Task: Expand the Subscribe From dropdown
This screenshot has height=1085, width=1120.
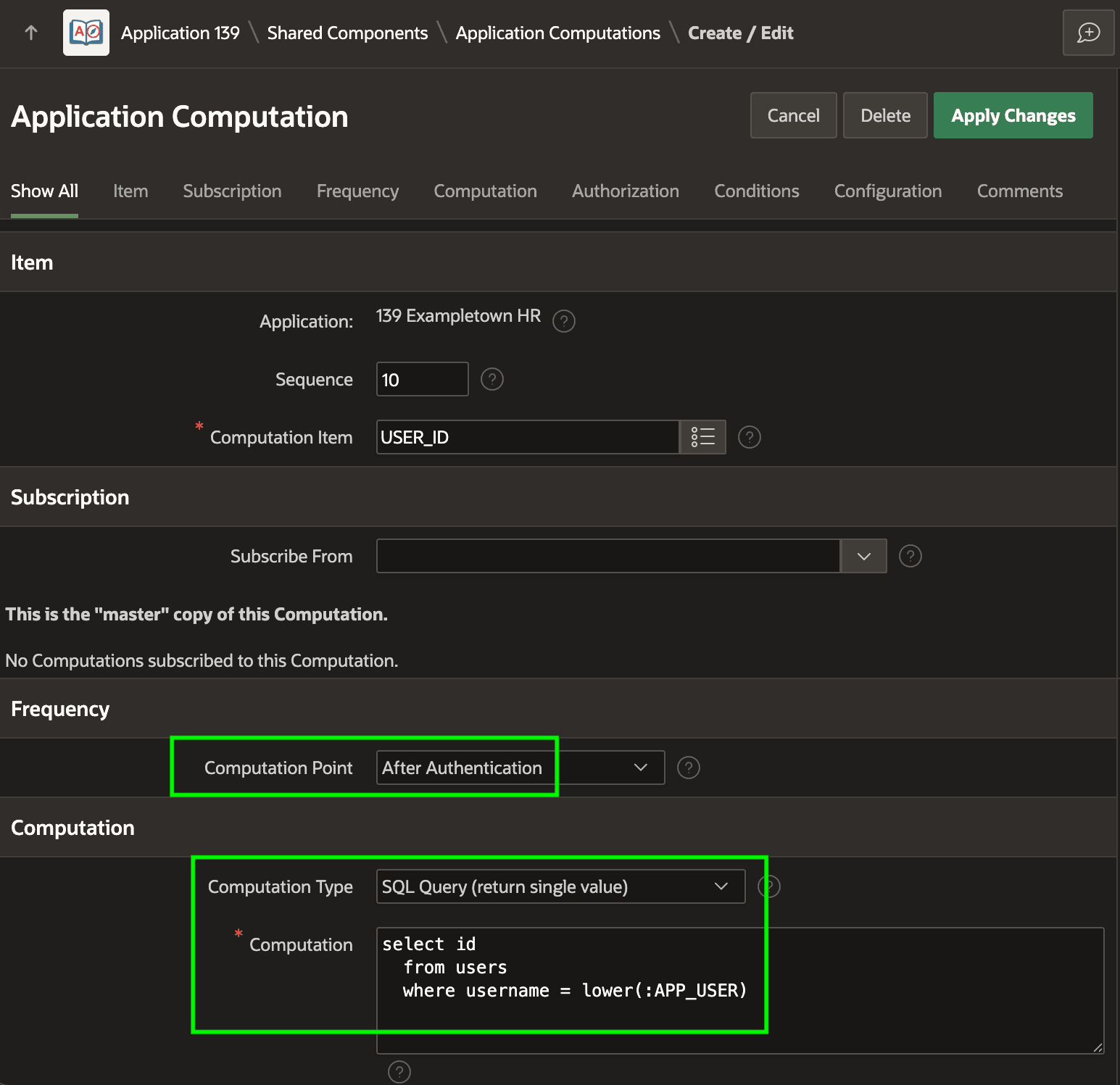Action: (x=863, y=556)
